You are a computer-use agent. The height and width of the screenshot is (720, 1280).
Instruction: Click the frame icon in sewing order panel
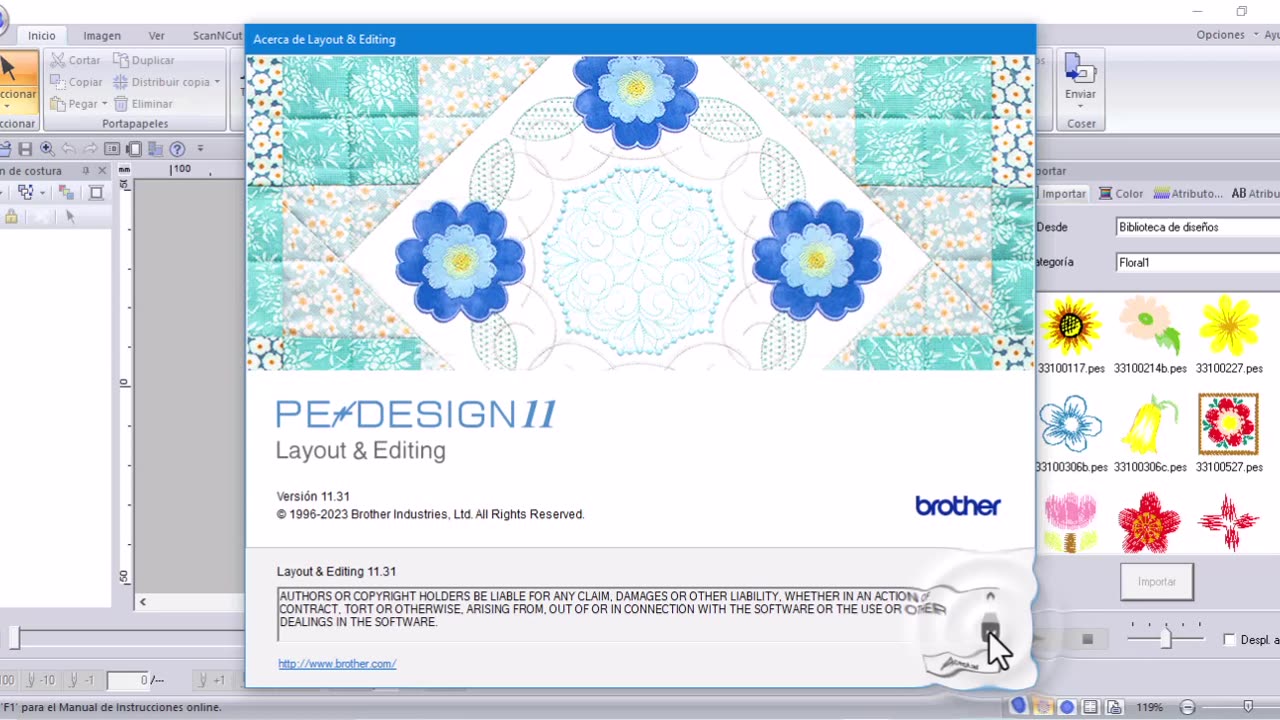coord(96,192)
